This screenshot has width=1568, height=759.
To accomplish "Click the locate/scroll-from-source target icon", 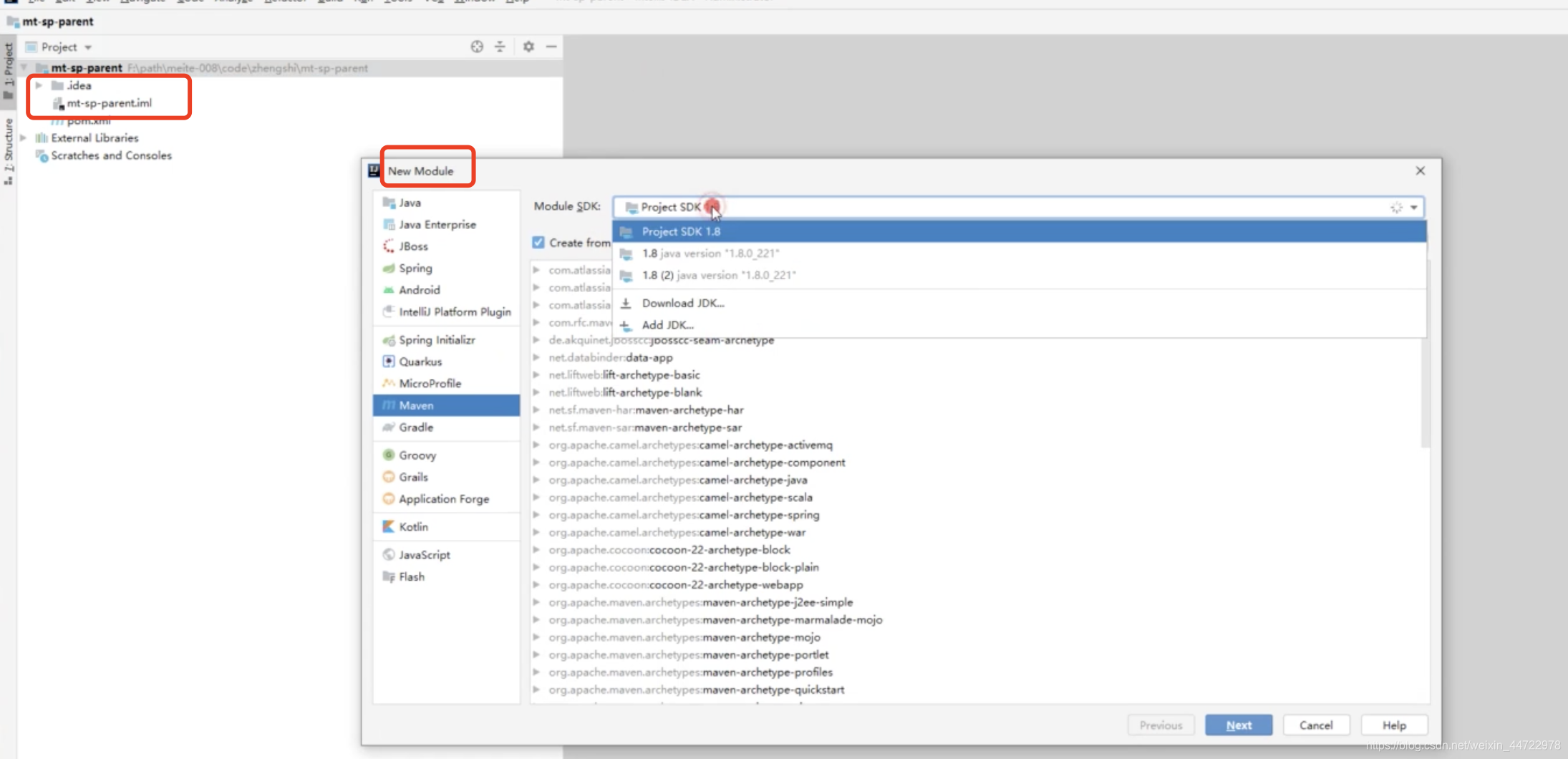I will pos(477,47).
